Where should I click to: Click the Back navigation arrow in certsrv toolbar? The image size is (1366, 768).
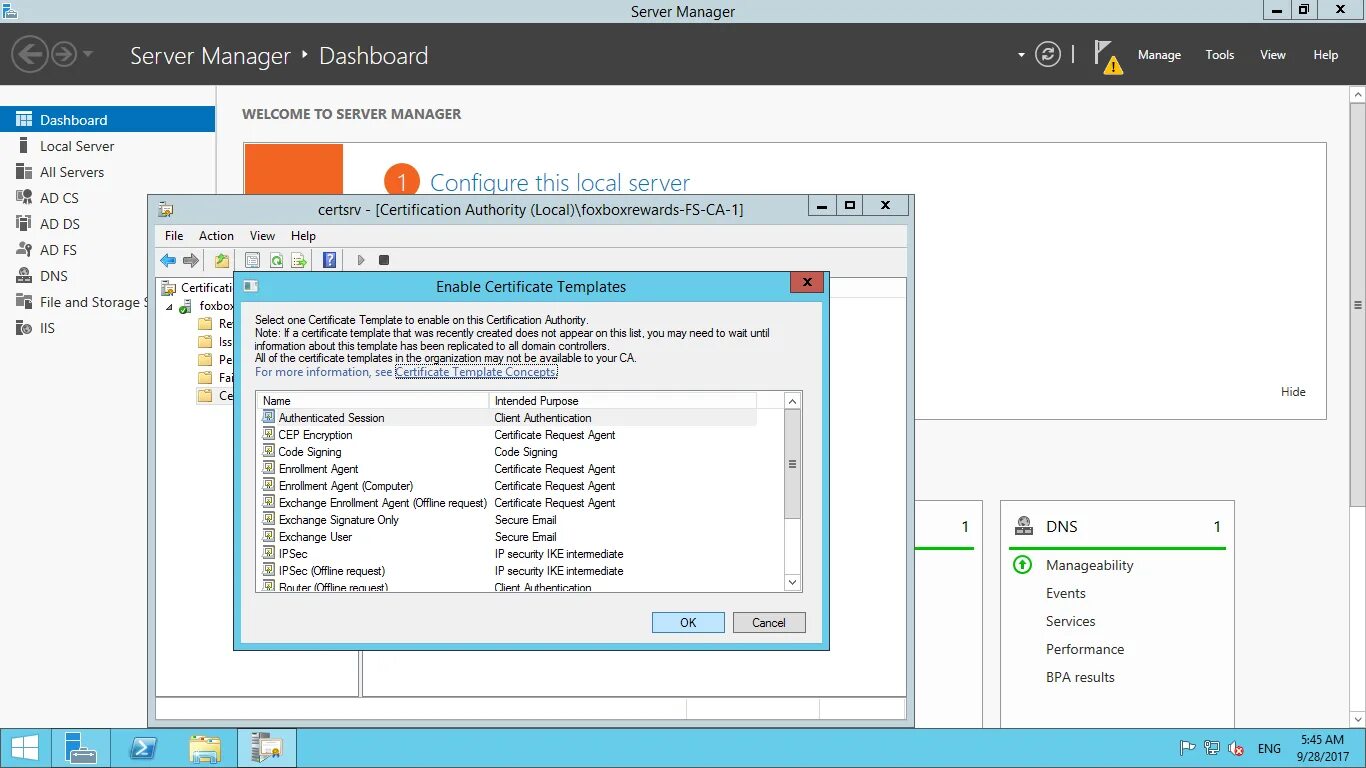click(x=167, y=260)
